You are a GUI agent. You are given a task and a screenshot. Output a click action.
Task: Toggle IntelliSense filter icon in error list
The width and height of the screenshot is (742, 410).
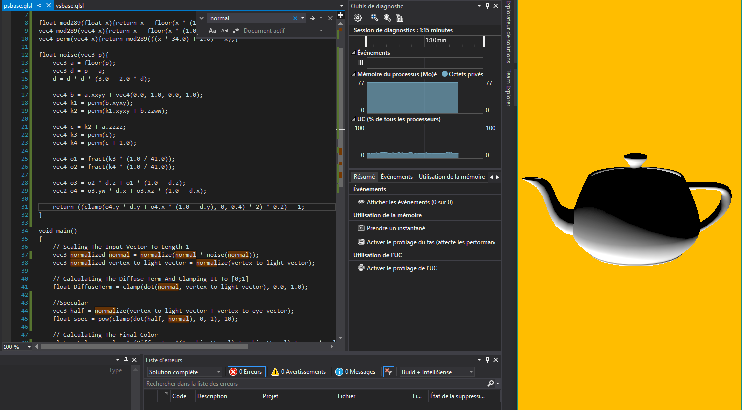(x=388, y=372)
